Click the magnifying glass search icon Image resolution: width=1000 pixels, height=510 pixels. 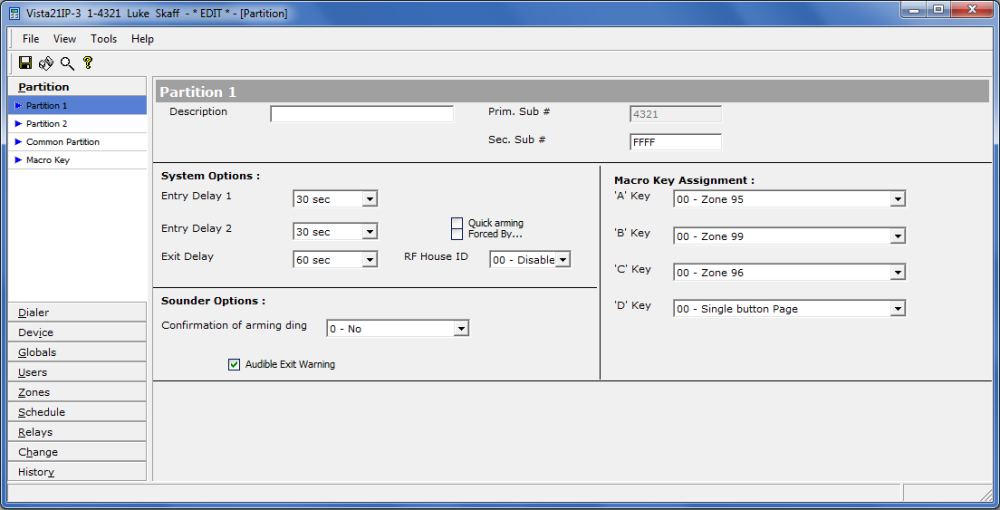pos(67,63)
